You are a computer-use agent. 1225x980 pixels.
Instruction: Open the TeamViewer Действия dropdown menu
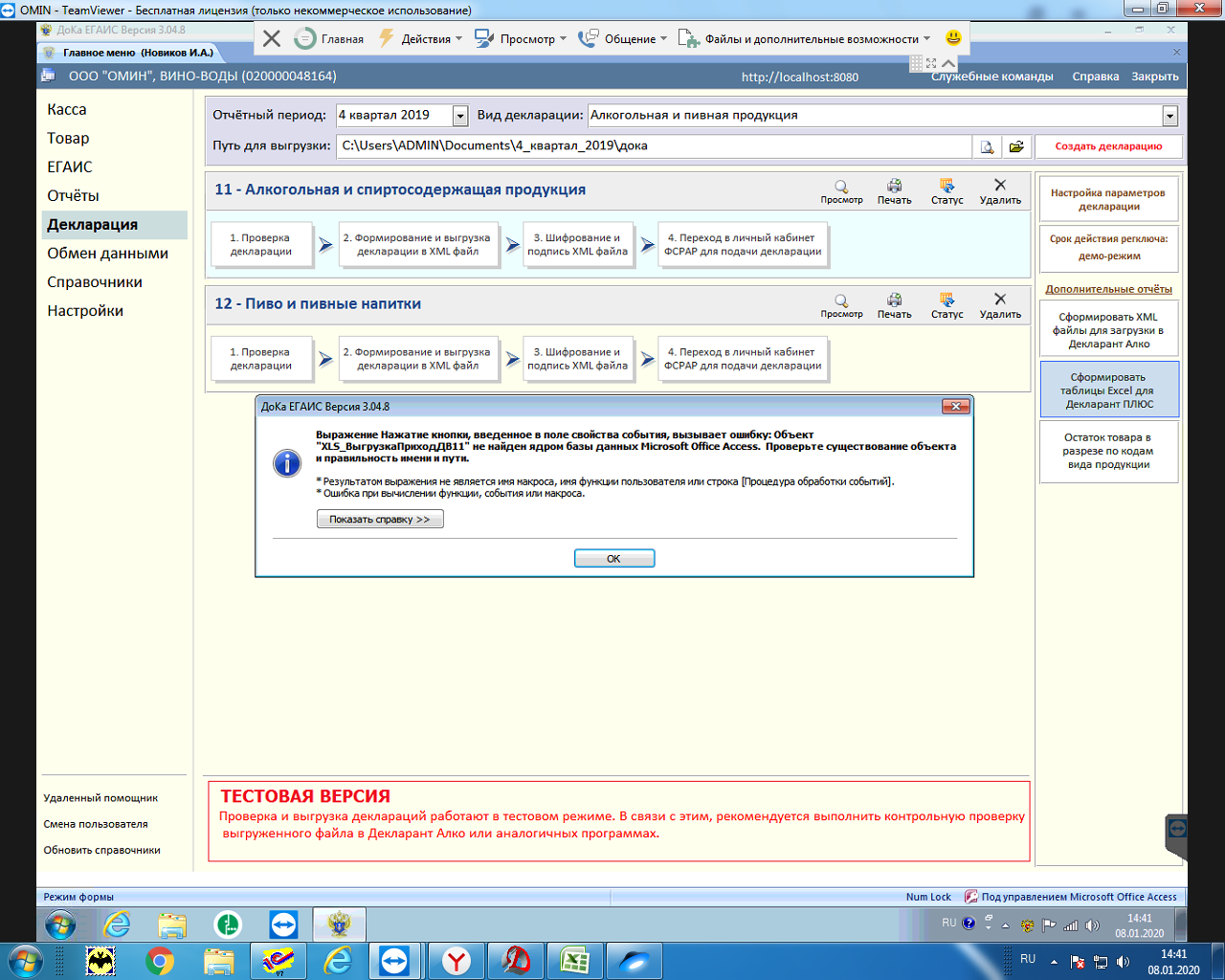tap(420, 39)
